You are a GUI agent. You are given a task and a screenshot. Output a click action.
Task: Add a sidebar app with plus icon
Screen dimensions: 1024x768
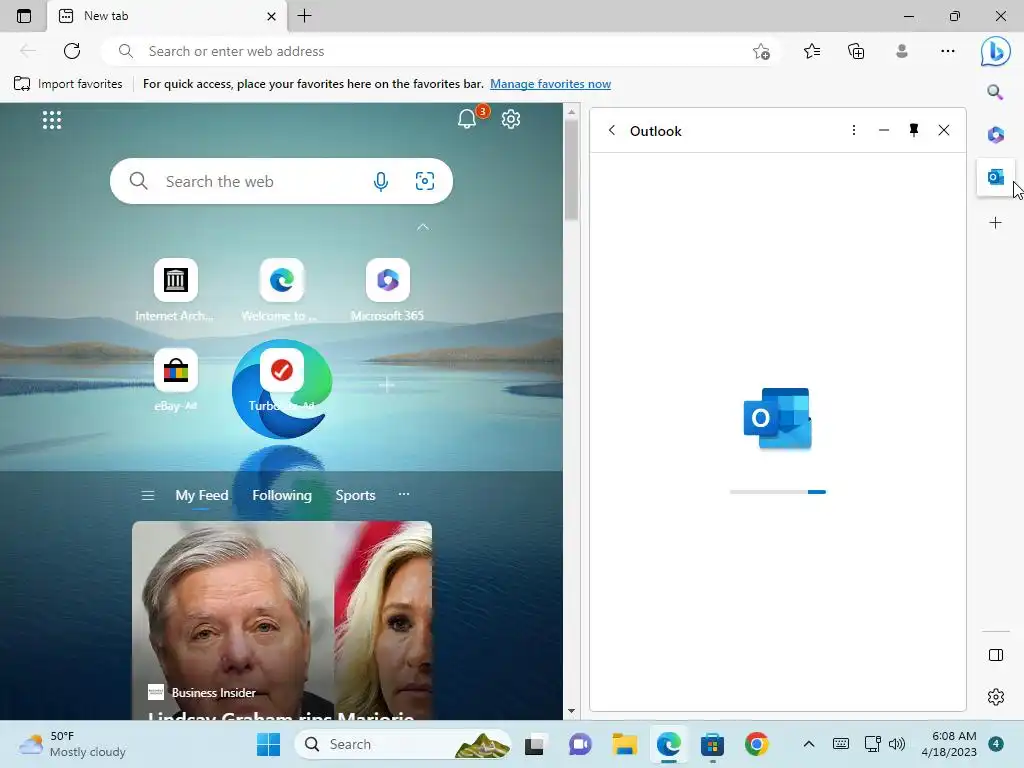pyautogui.click(x=995, y=223)
